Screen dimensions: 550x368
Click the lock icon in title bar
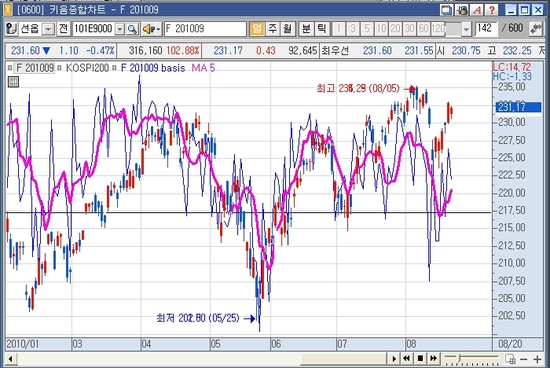coord(462,10)
